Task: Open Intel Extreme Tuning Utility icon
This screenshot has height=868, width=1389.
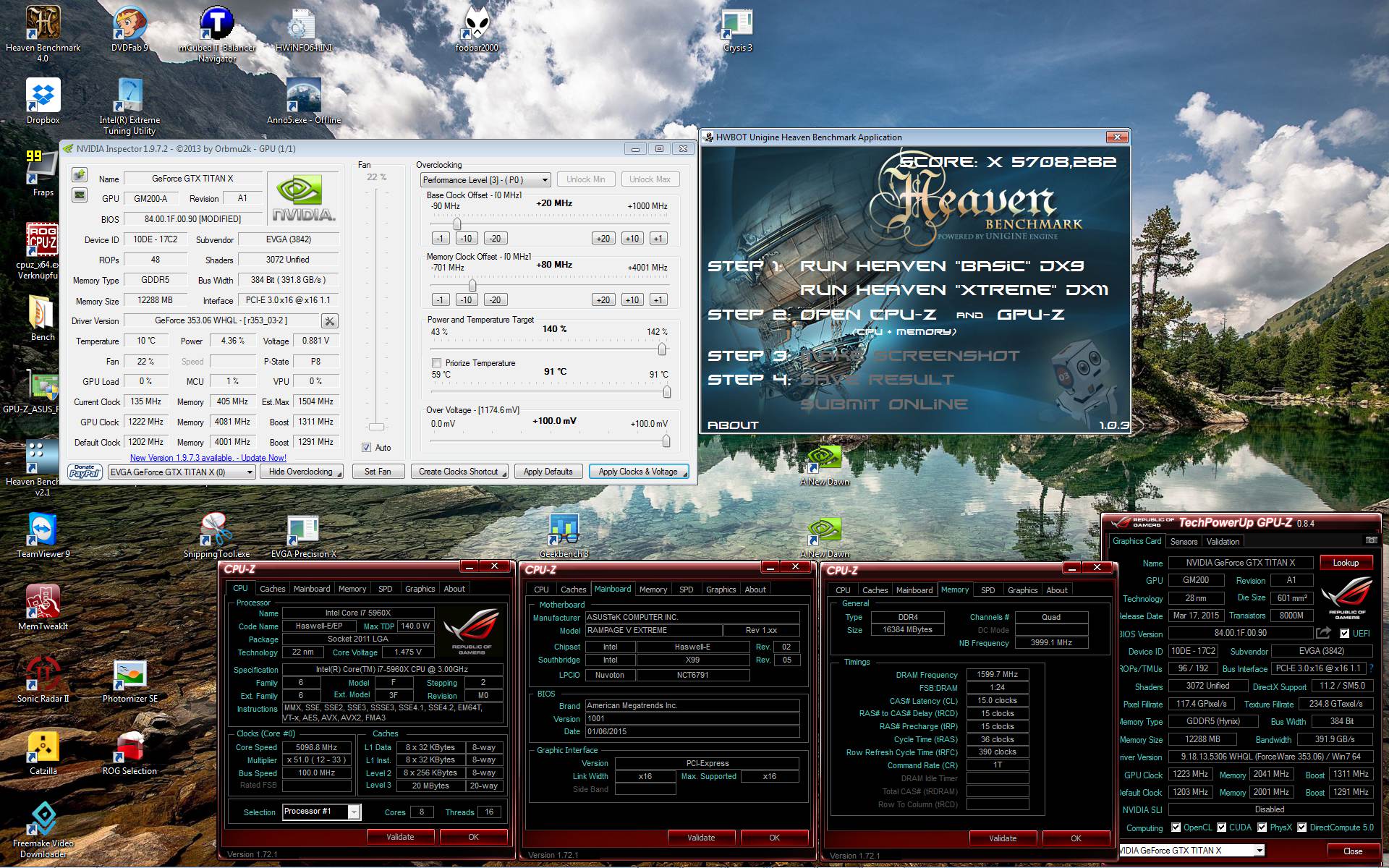Action: [129, 106]
